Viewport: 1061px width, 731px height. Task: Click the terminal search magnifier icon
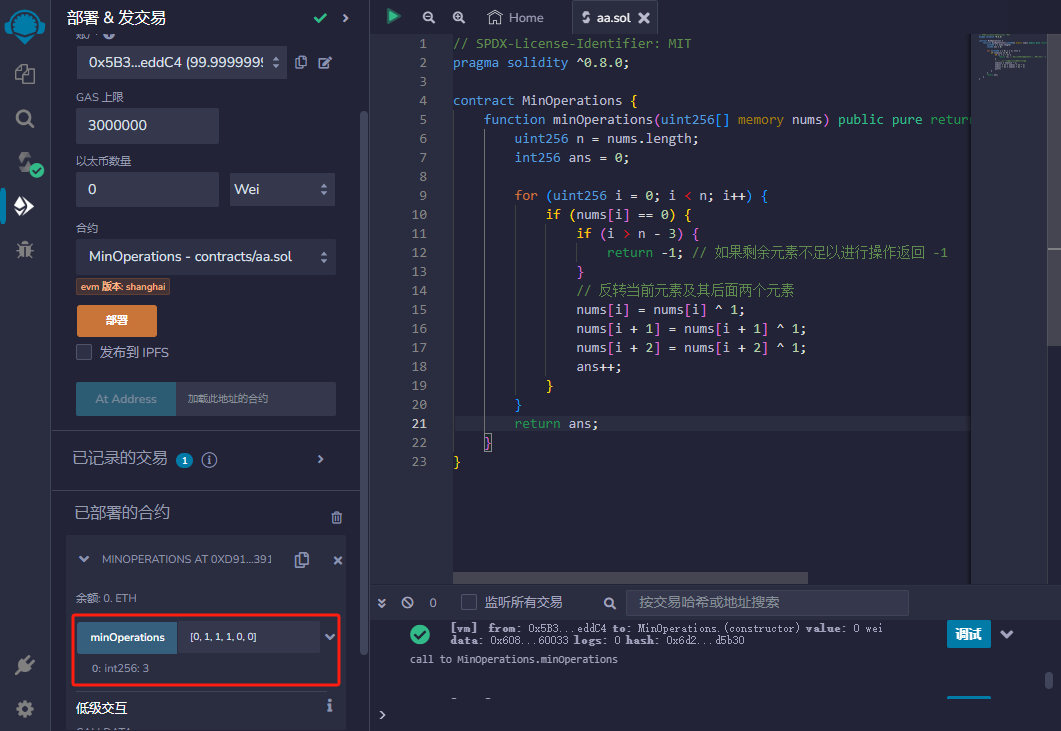click(x=610, y=603)
